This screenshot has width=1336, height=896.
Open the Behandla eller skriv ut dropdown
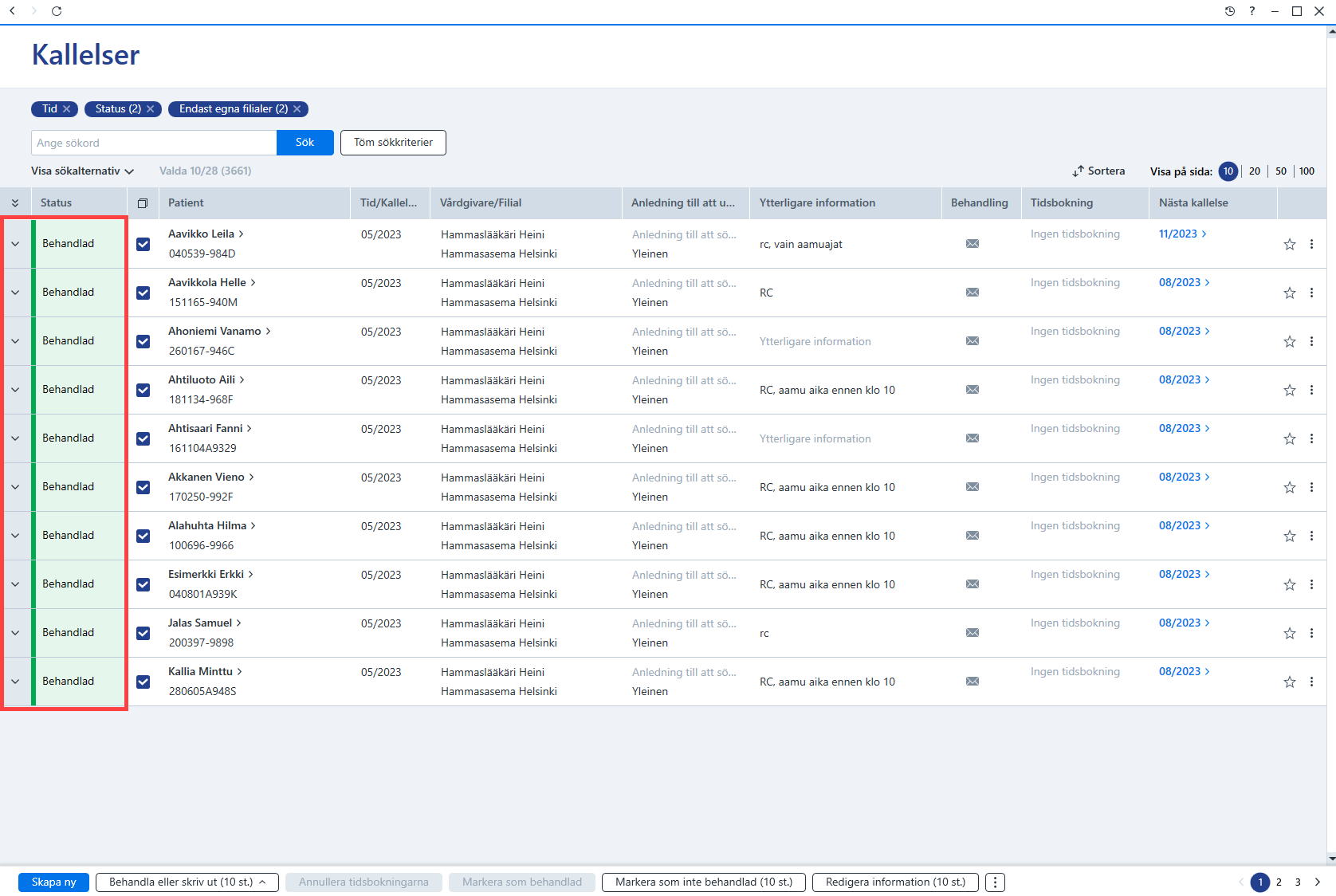click(187, 882)
